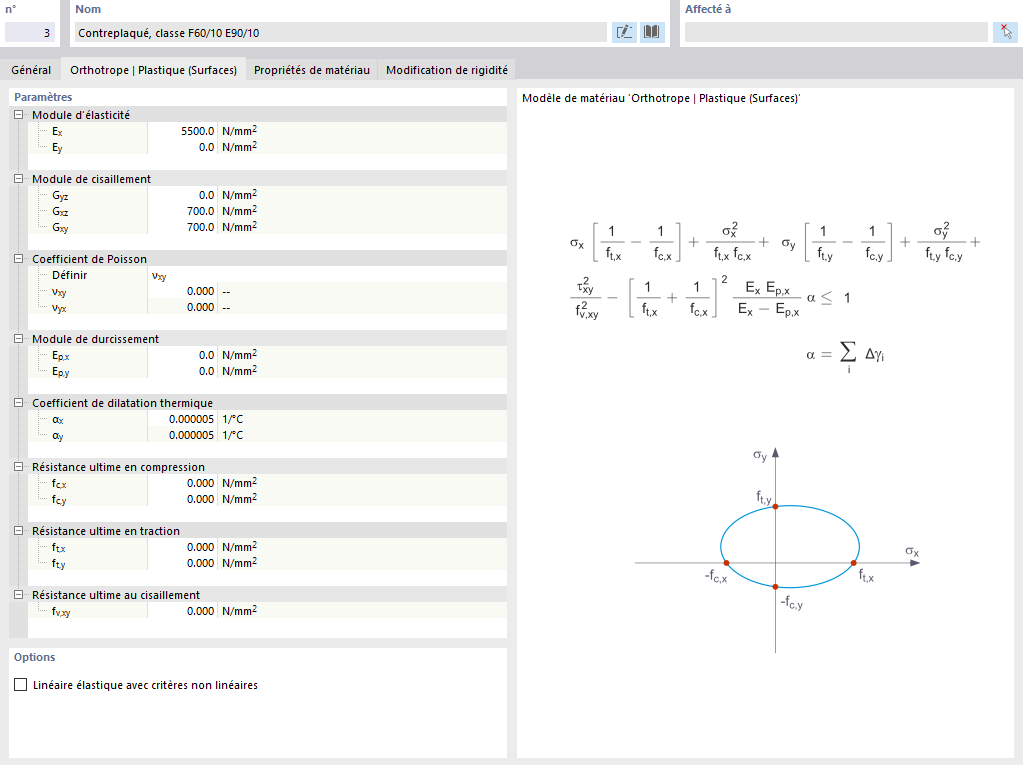Screen dimensions: 1023x765
Task: Click the Ex parameter label
Action: tap(57, 132)
